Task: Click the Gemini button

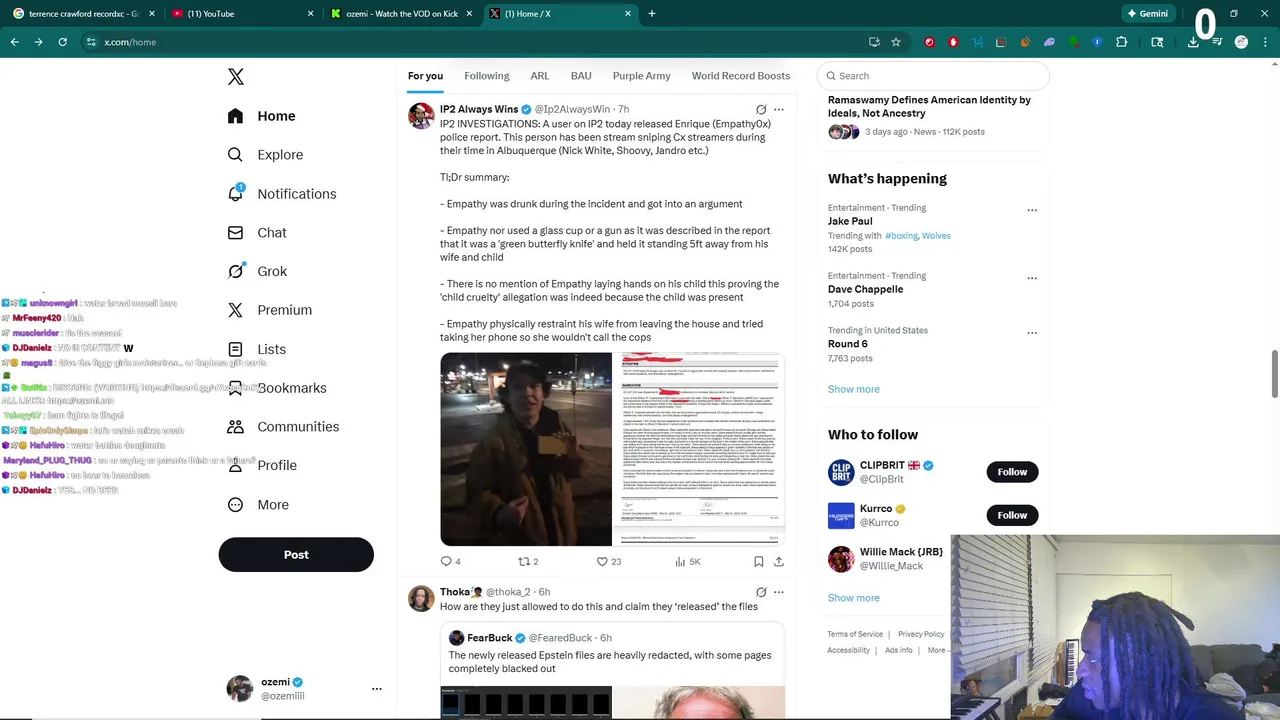Action: (x=1146, y=14)
